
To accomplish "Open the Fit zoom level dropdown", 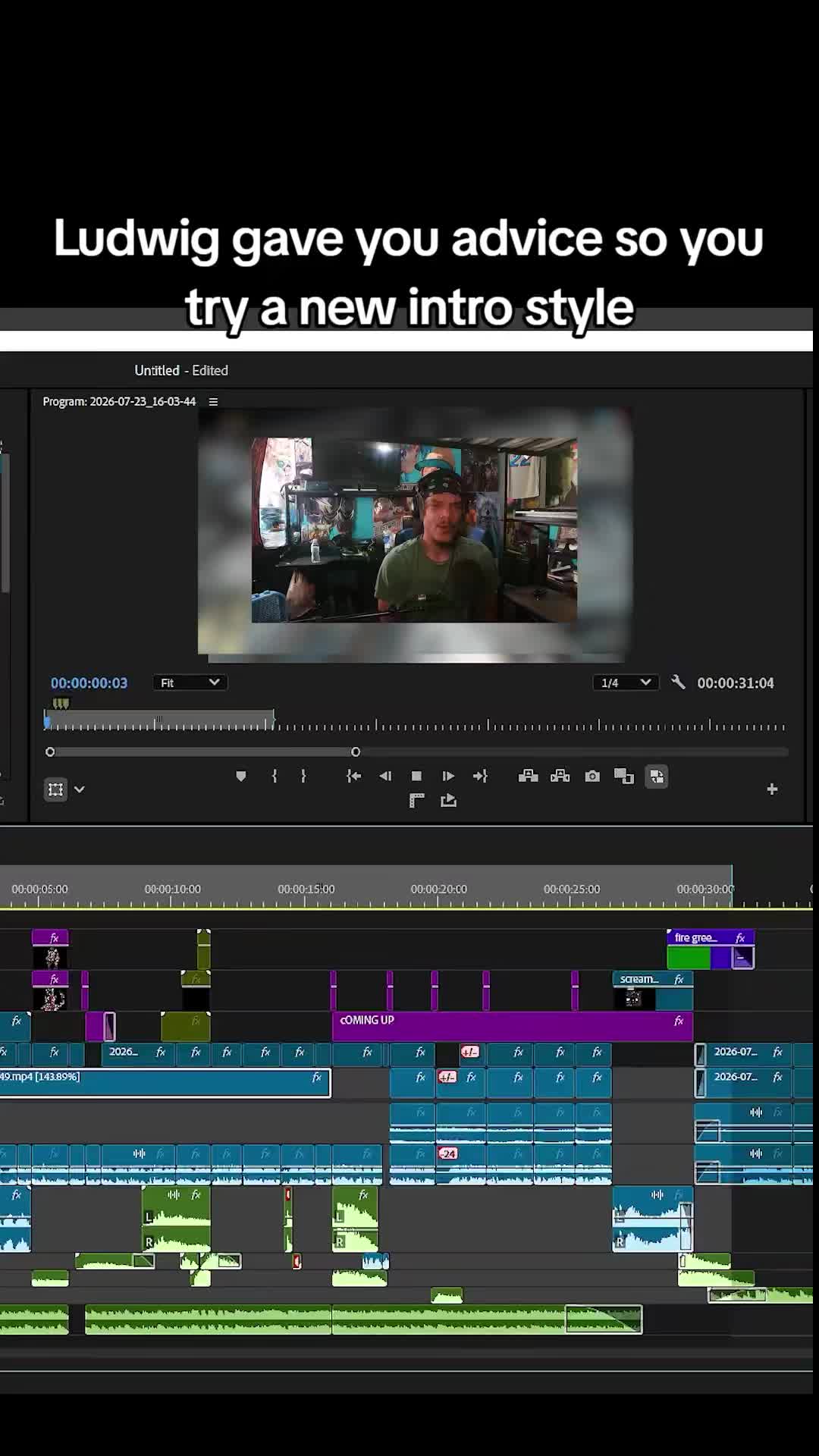I will [x=190, y=682].
